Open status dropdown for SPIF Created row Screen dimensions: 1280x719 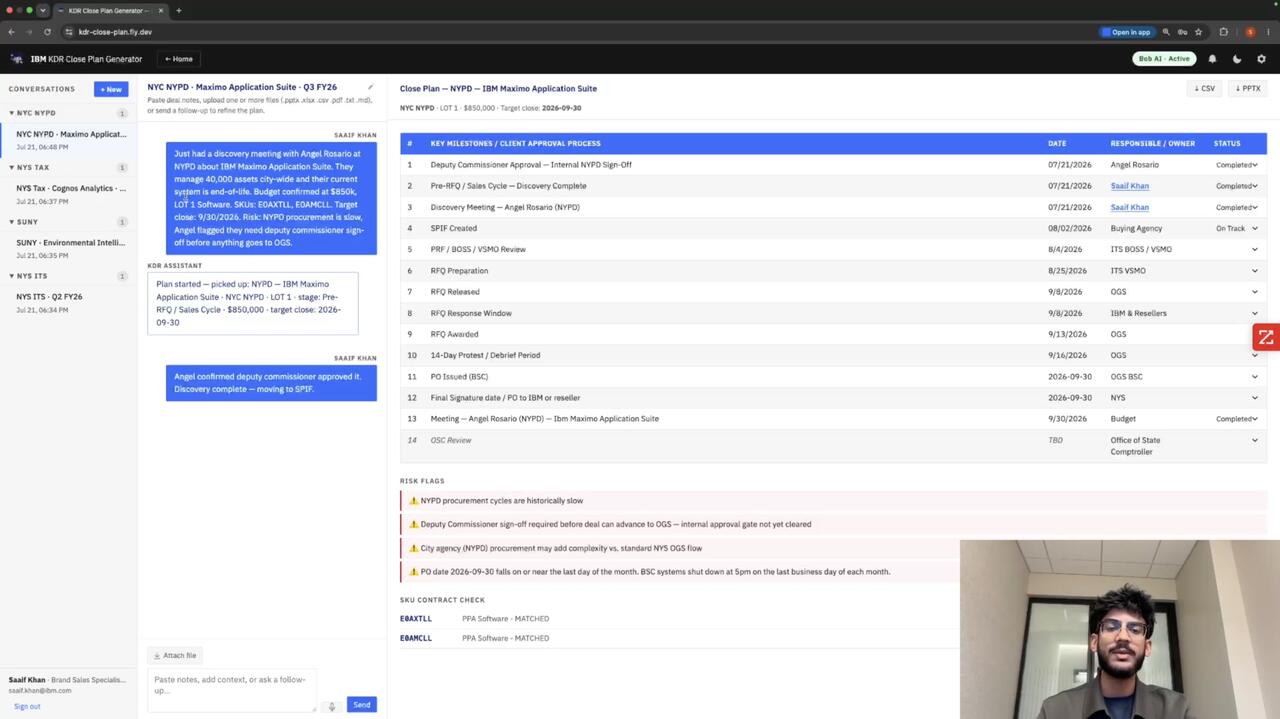pyautogui.click(x=1237, y=228)
